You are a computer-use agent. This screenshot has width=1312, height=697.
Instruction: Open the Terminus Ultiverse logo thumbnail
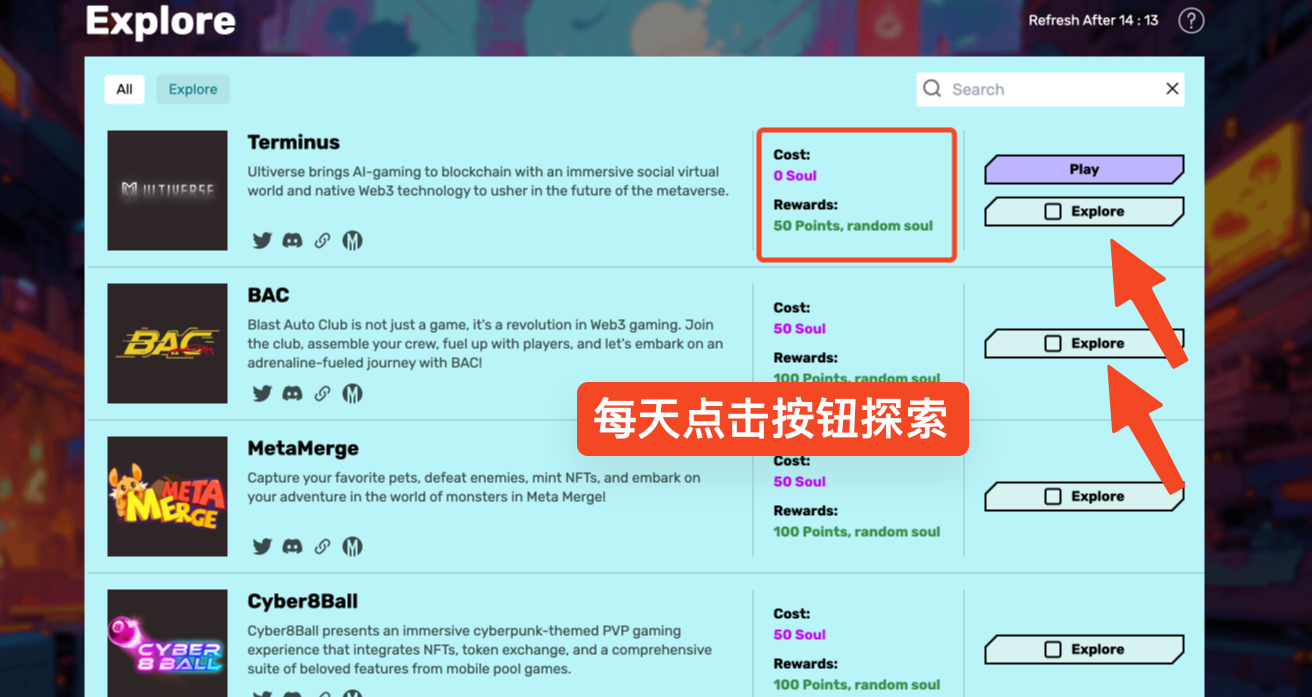168,190
